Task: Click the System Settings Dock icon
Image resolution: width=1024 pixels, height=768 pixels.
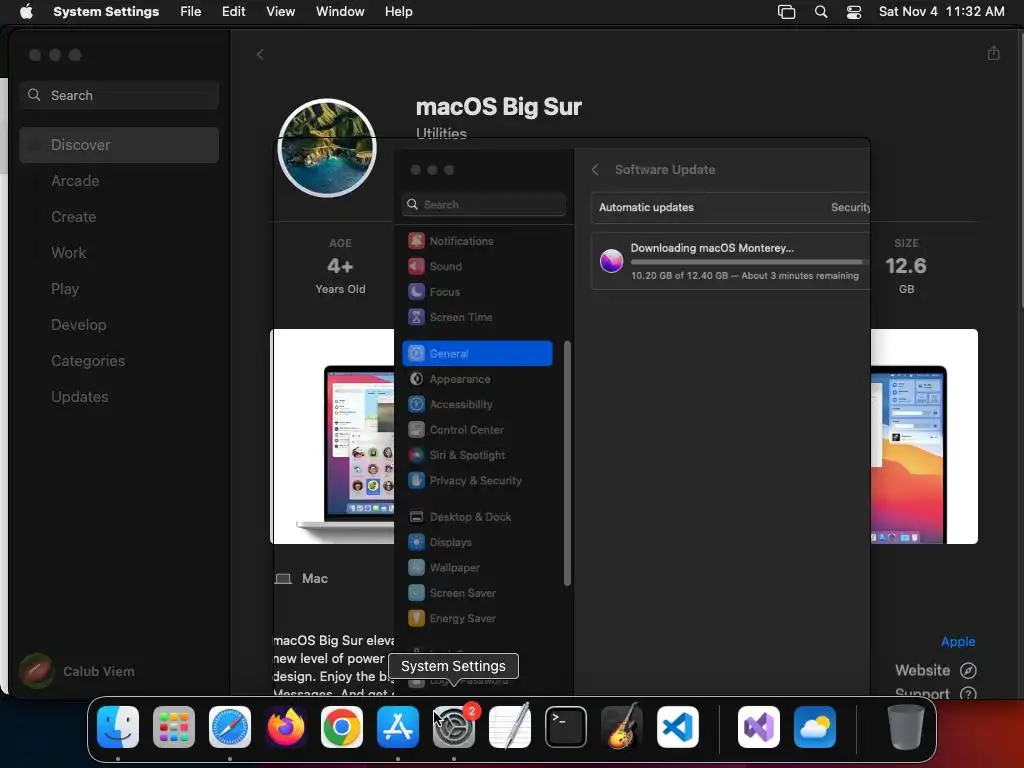Action: point(454,727)
